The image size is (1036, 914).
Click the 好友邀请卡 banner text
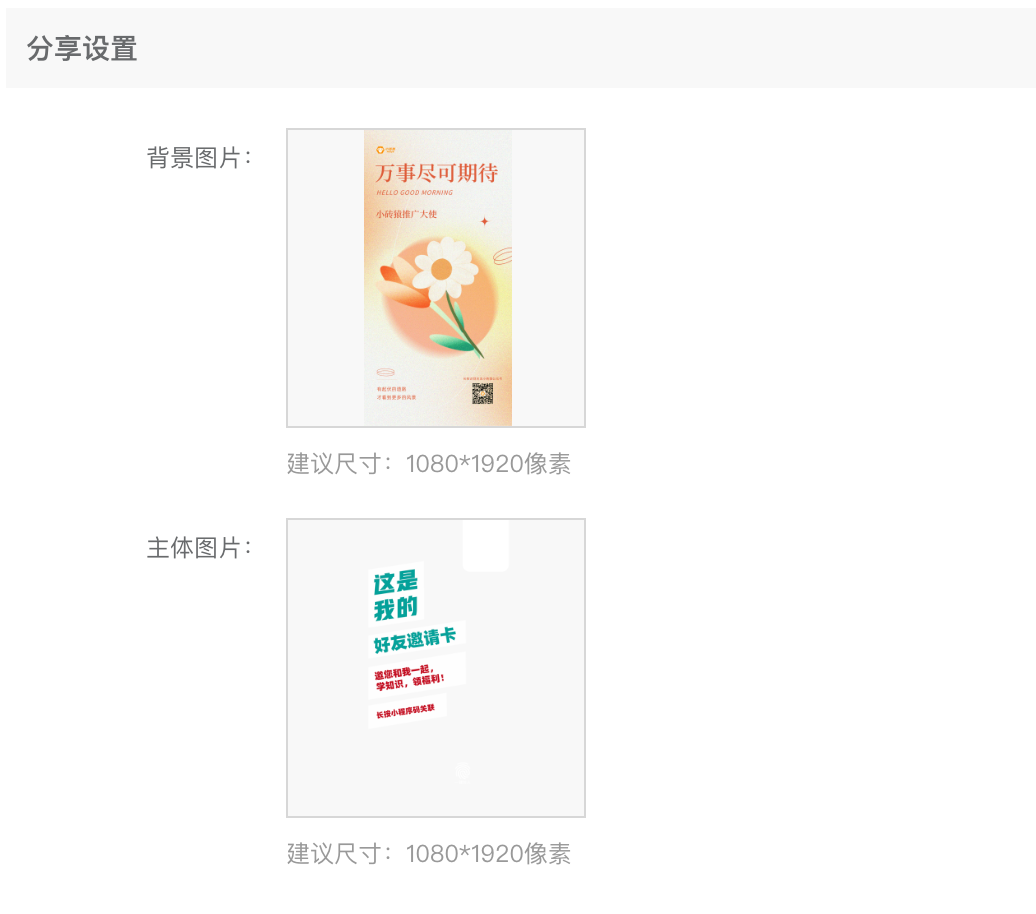coord(416,639)
